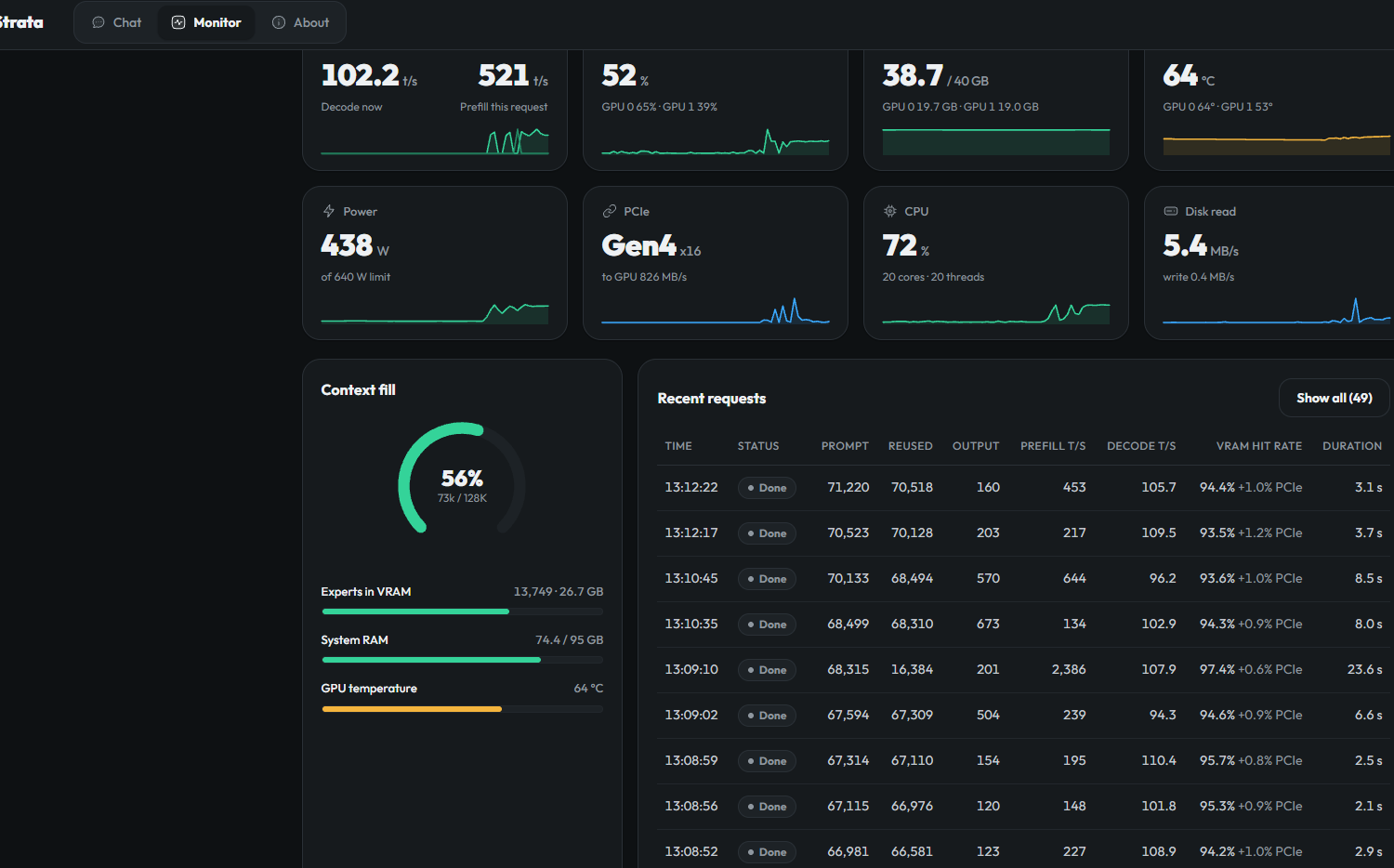Screen dimensions: 1394x868
Task: Click the Done status for 13:09:10
Action: (x=767, y=670)
